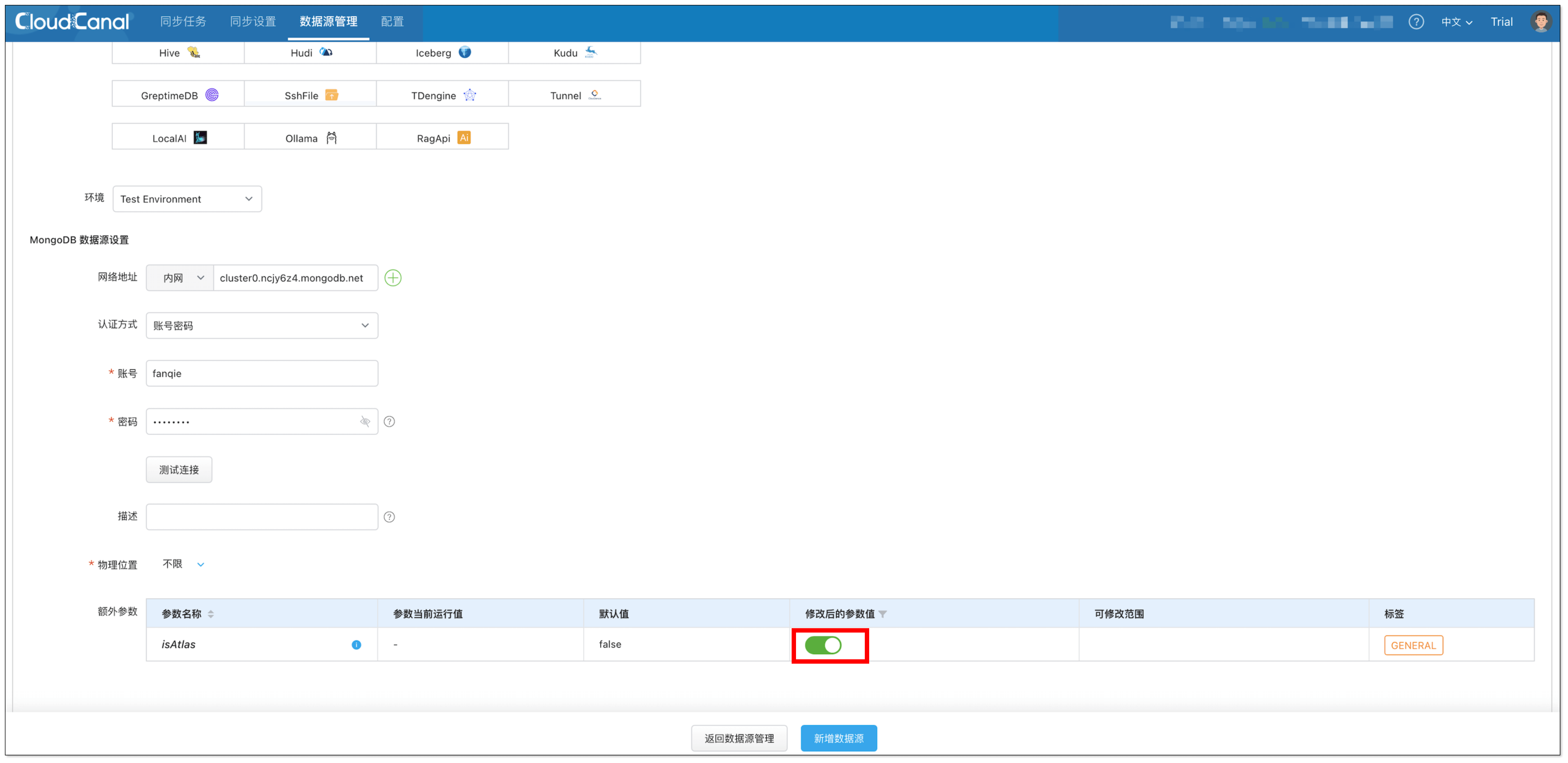The image size is (1568, 763).
Task: Switch to the 同步任务 tab
Action: click(183, 22)
